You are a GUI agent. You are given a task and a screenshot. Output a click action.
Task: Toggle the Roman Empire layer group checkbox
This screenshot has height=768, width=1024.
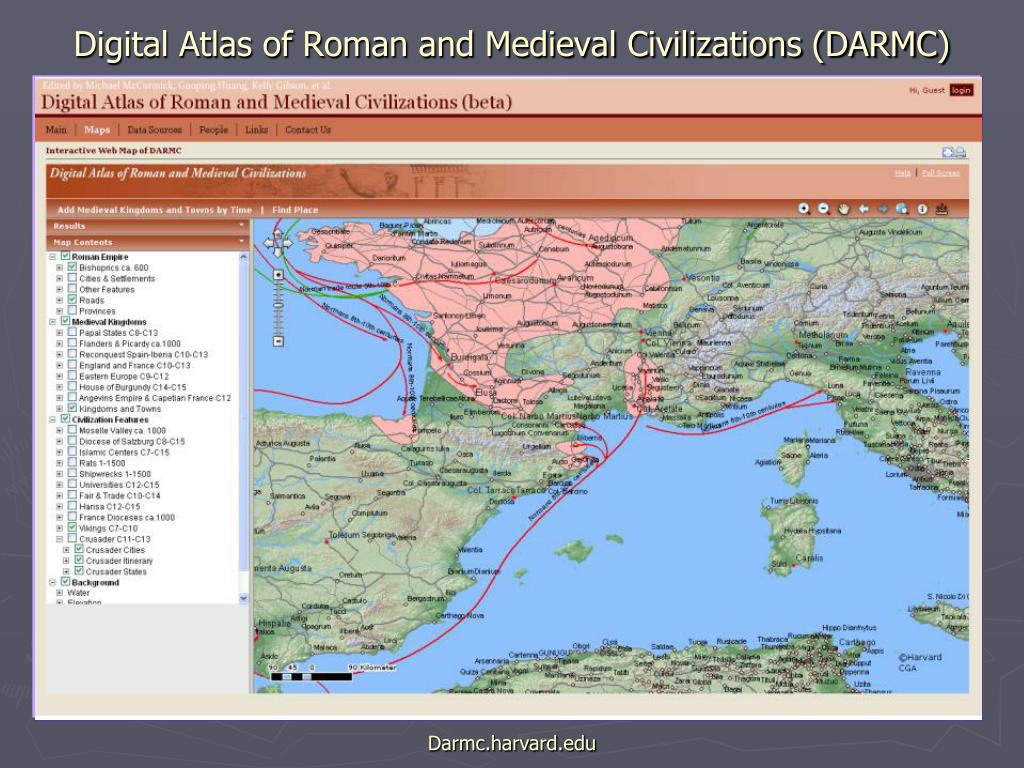point(65,256)
